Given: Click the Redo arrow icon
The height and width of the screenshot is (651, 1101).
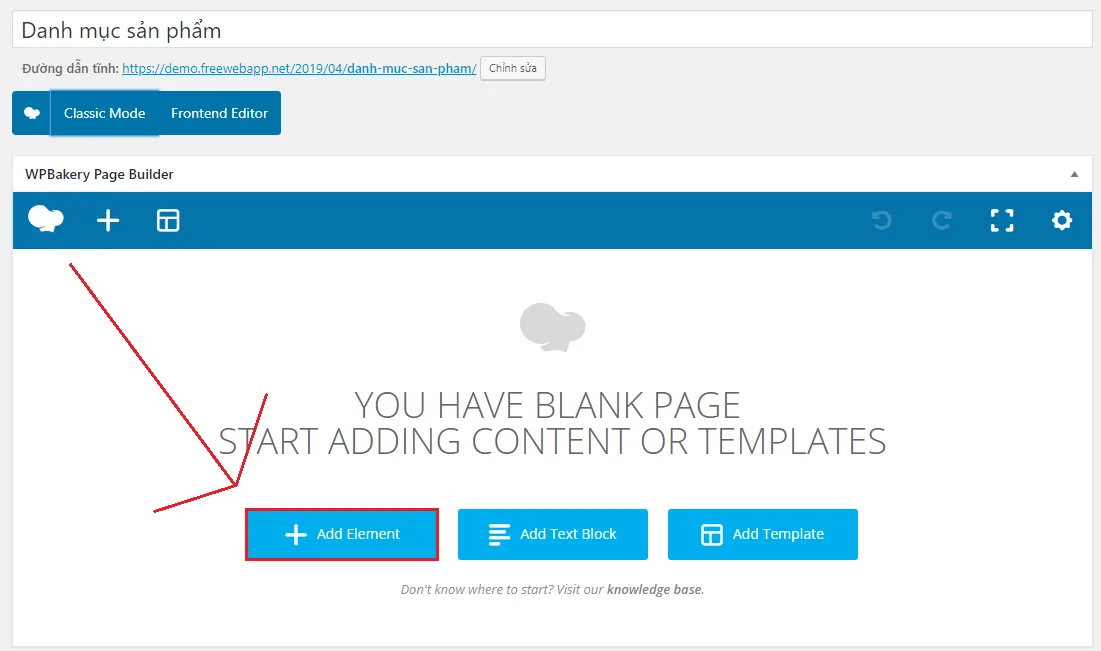Looking at the screenshot, I should (942, 221).
